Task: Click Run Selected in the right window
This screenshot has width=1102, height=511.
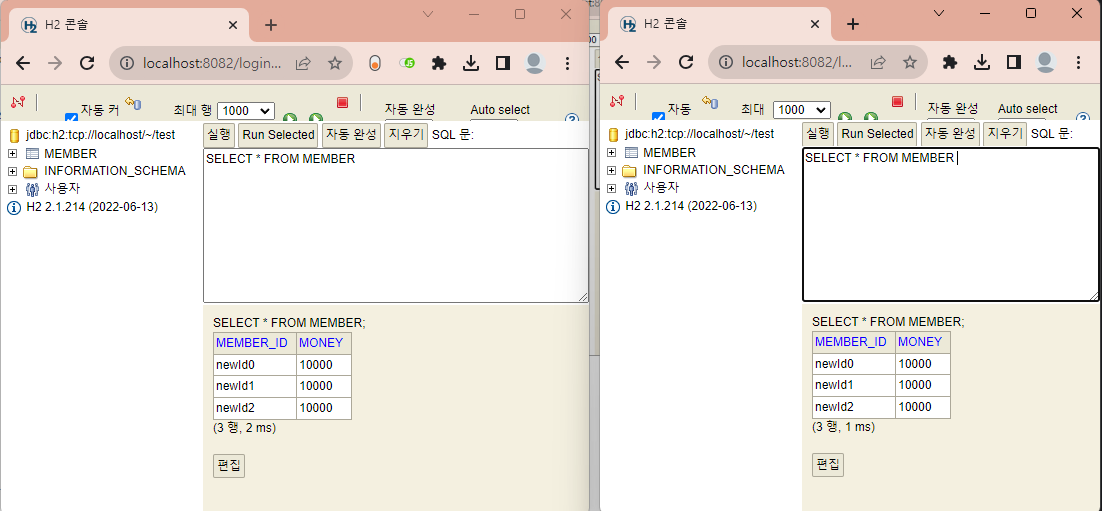Action: click(x=877, y=134)
